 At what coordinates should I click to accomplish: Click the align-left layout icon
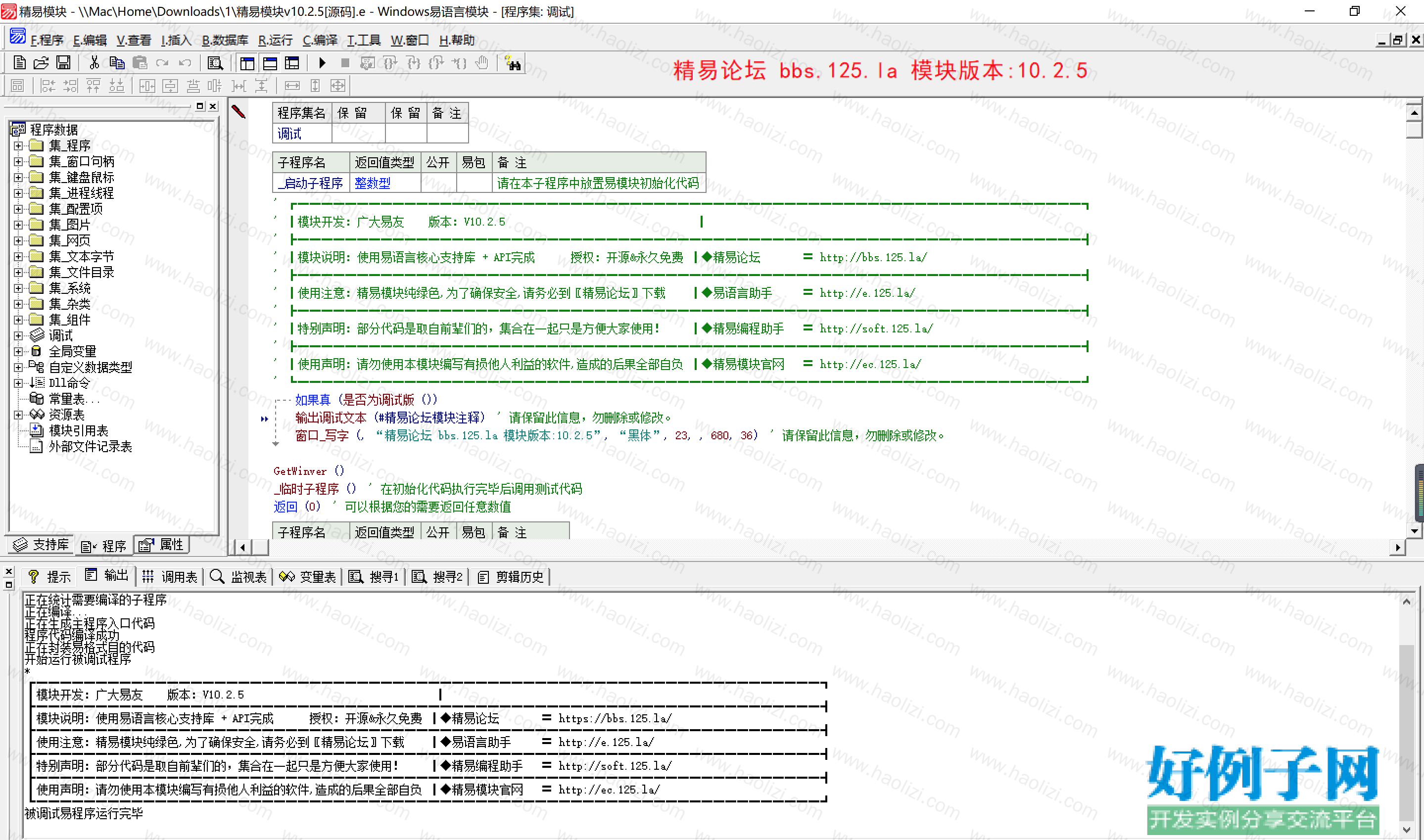point(48,86)
